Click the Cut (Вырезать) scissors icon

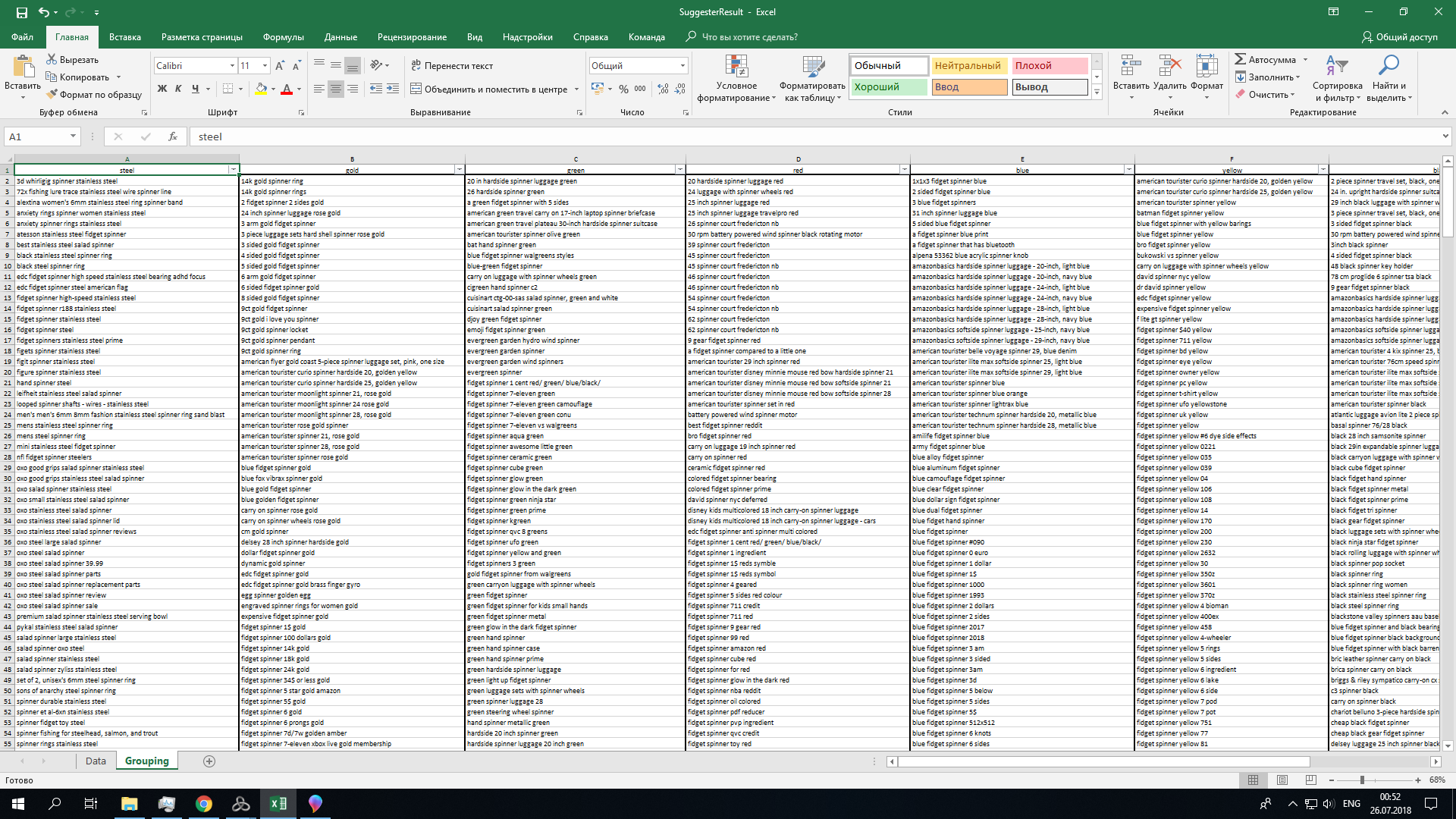click(x=52, y=59)
